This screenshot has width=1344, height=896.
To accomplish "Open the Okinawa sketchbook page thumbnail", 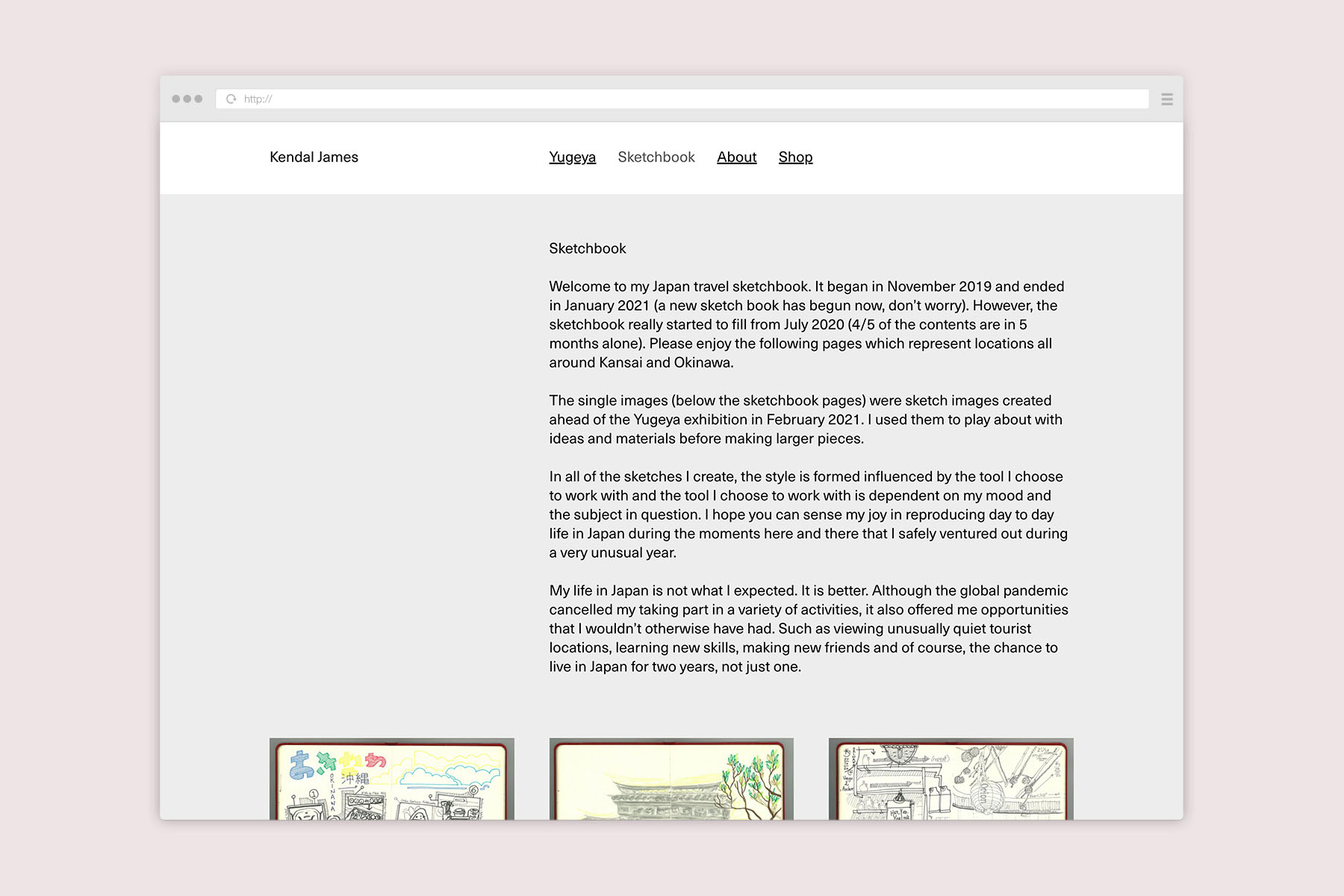I will tap(392, 779).
